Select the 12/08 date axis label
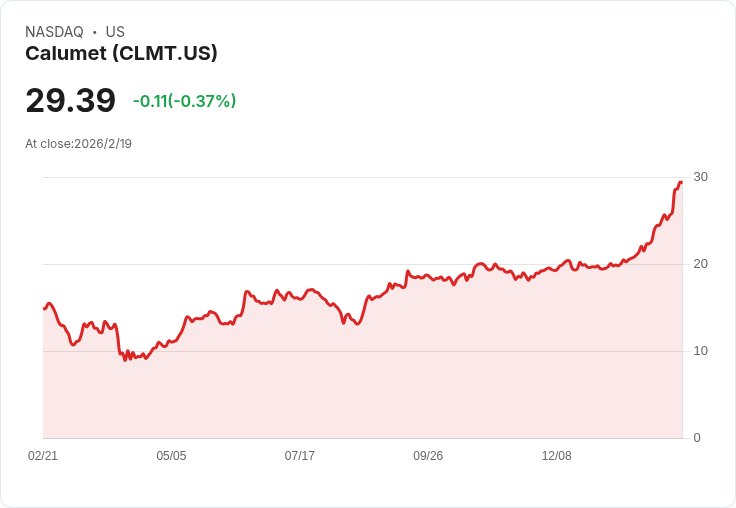 click(x=556, y=455)
